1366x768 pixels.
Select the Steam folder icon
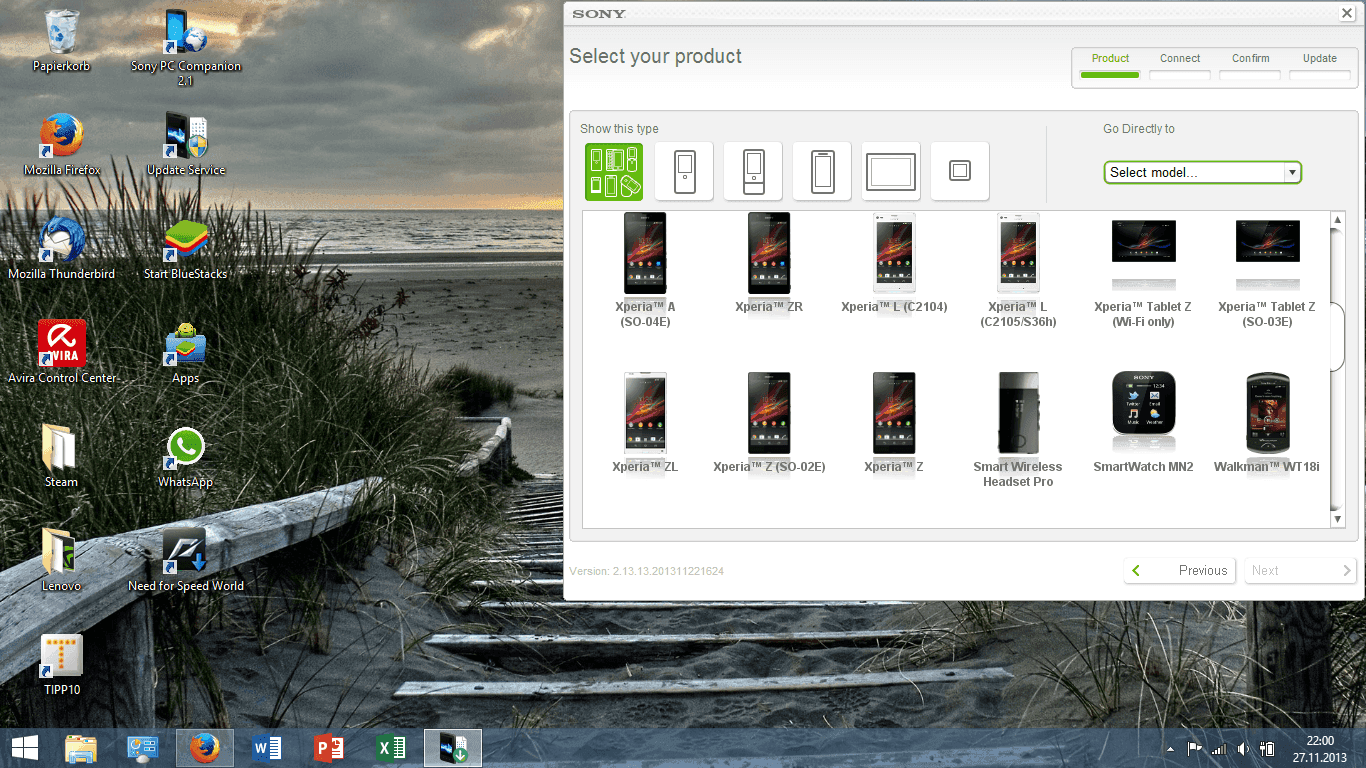click(x=61, y=457)
